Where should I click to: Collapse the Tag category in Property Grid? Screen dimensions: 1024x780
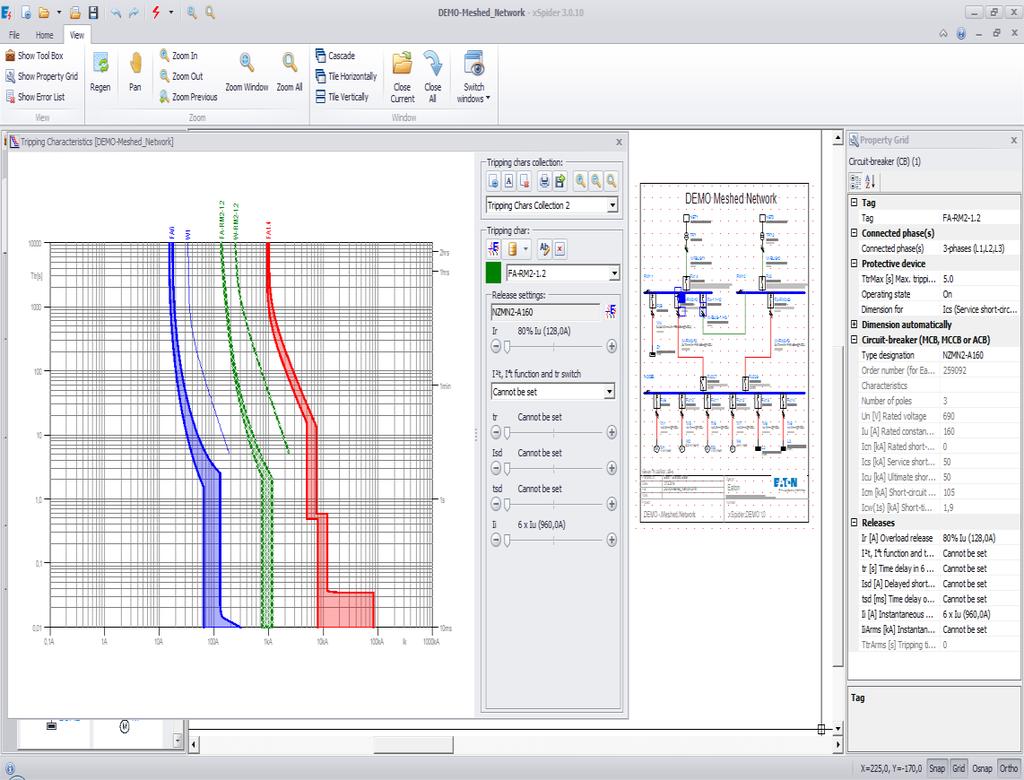pos(854,203)
